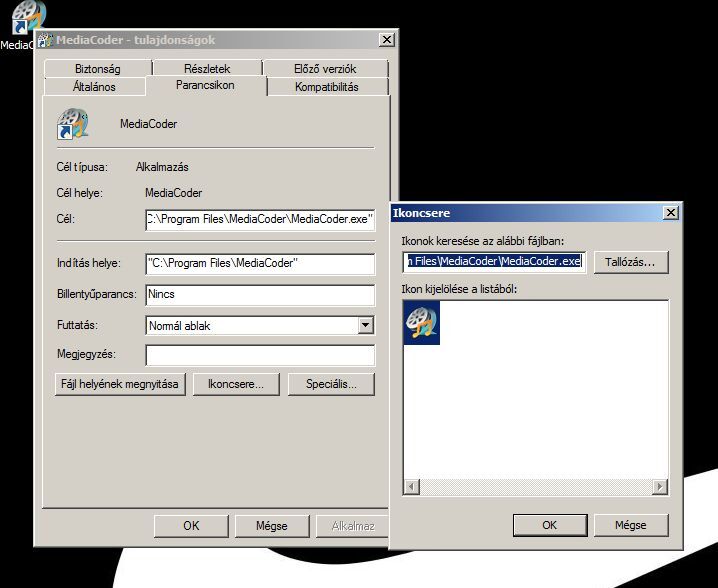
Task: Select the MediaCoder icon in the Ikoncsere list
Action: point(422,322)
